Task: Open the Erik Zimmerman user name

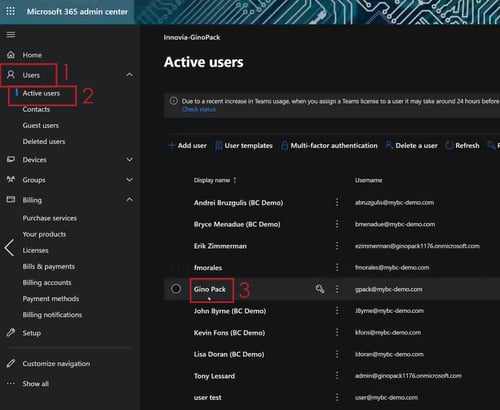Action: (x=220, y=246)
